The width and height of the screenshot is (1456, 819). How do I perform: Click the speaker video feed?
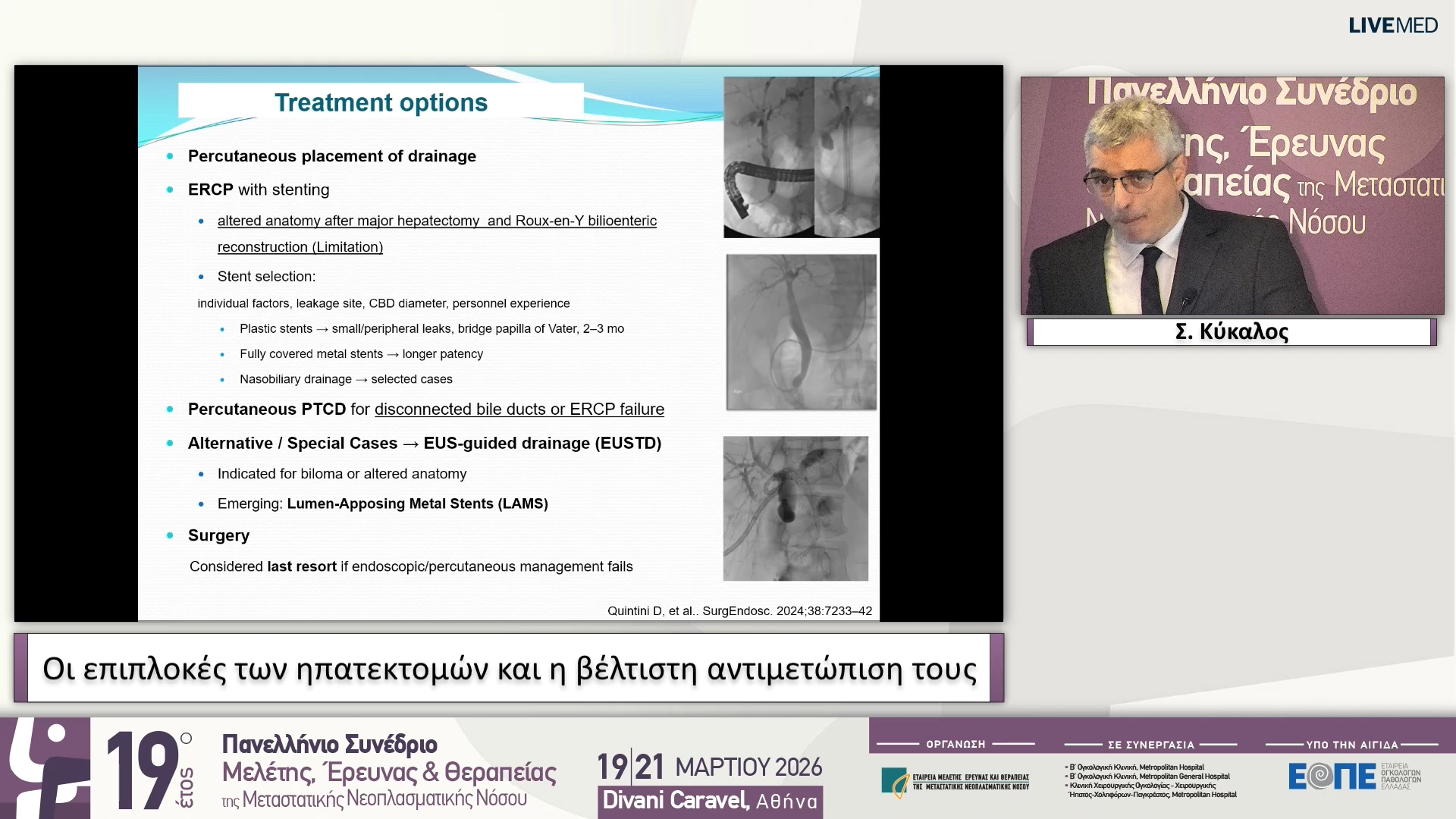(1232, 196)
